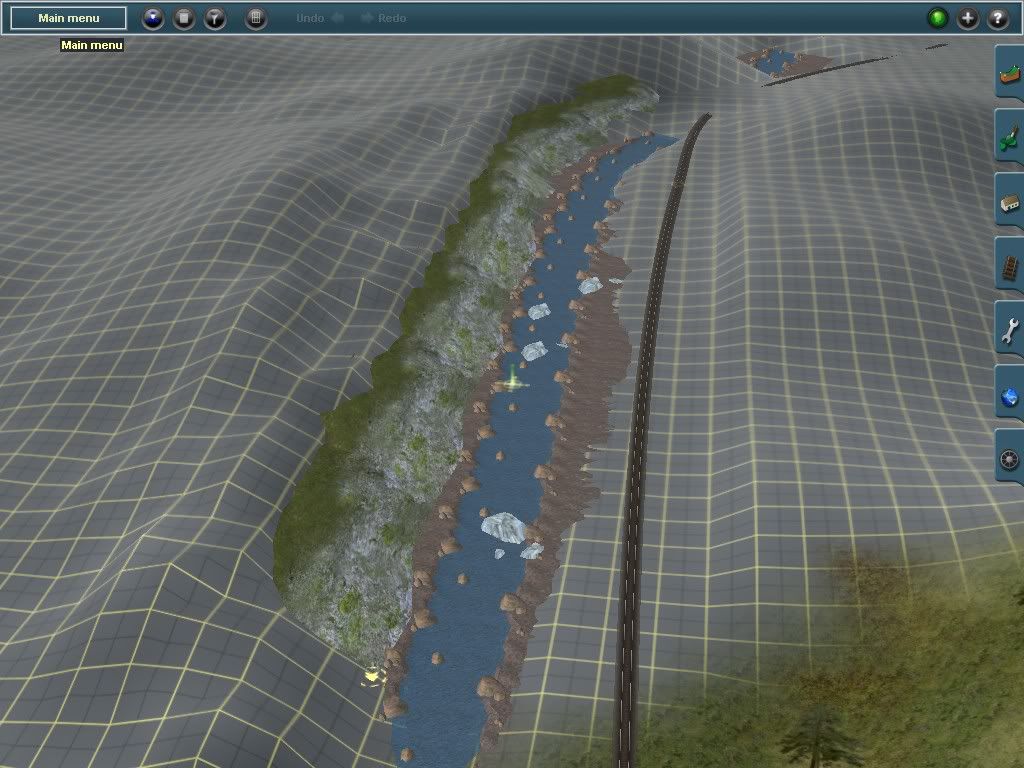Select the glowing yellow marker near riverbank
Image resolution: width=1024 pixels, height=768 pixels.
373,675
